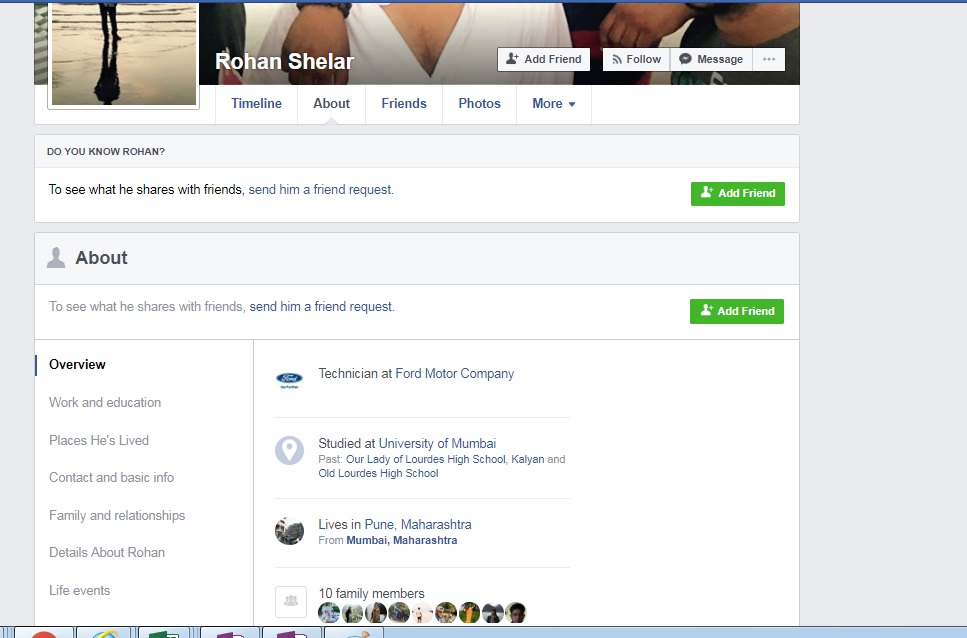Click friend request link in About section
967x638 pixels.
[x=321, y=306]
